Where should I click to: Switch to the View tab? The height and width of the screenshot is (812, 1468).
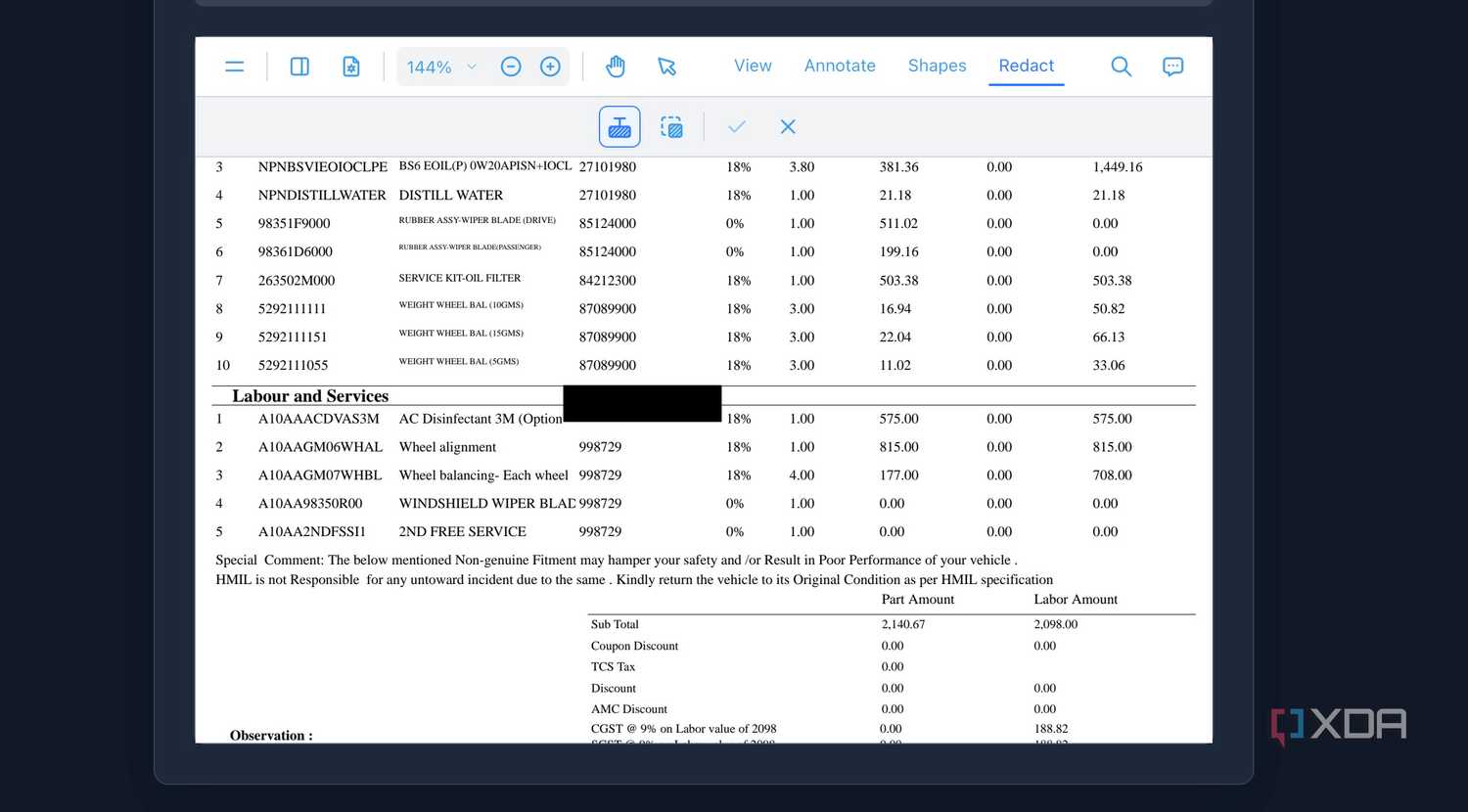[x=753, y=66]
